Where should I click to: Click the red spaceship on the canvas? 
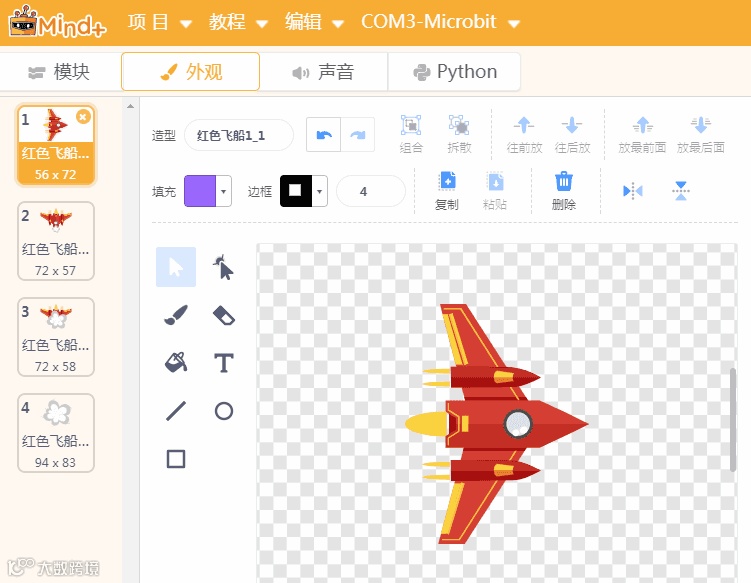[496, 424]
